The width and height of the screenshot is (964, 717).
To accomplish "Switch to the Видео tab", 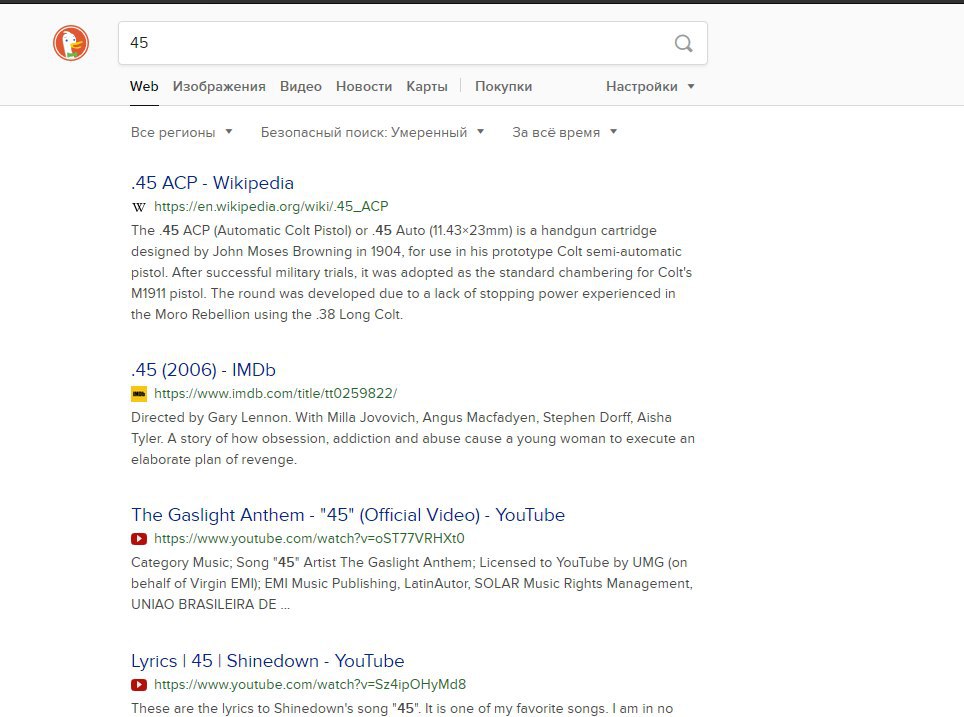I will pos(301,87).
